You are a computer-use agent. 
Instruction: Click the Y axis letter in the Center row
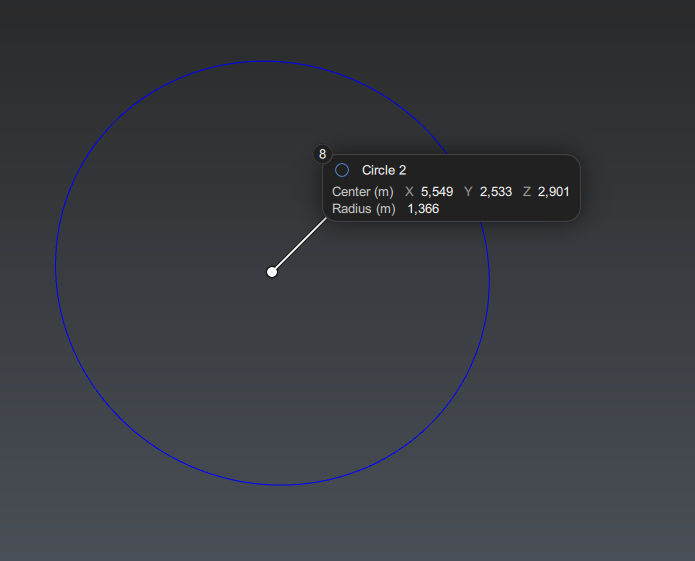pos(468,191)
